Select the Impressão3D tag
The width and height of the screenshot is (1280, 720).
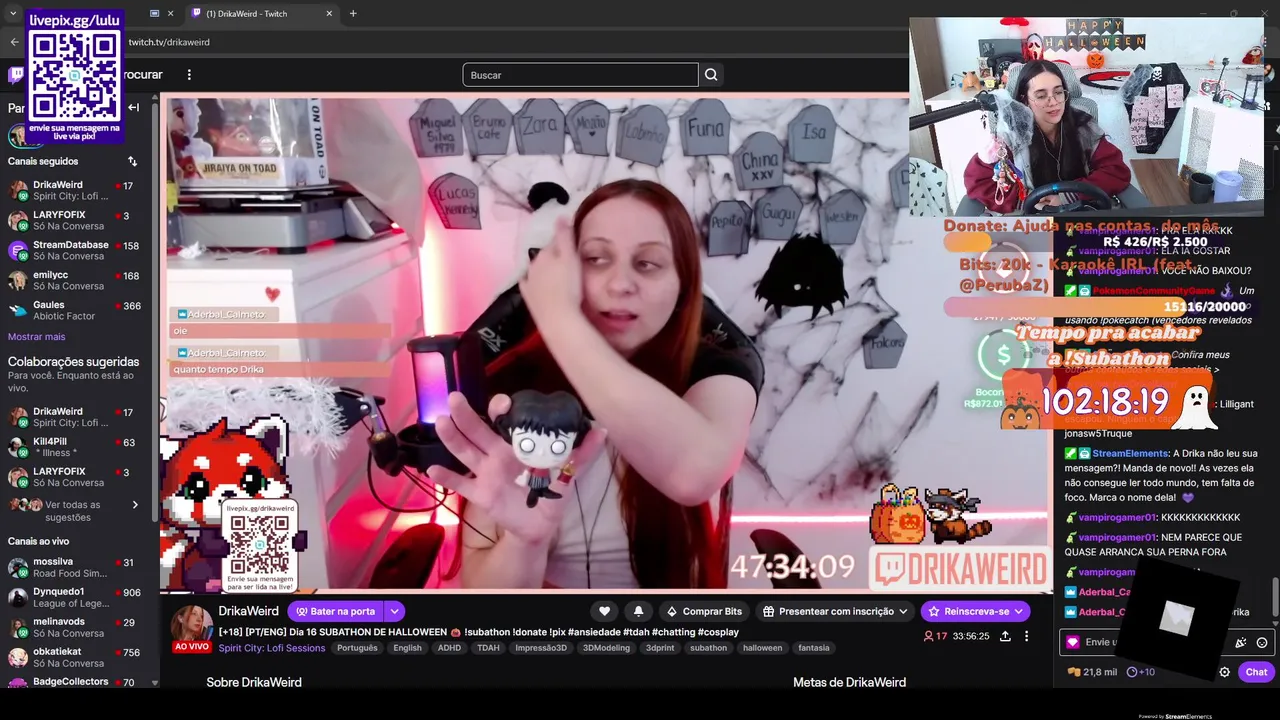(x=540, y=648)
